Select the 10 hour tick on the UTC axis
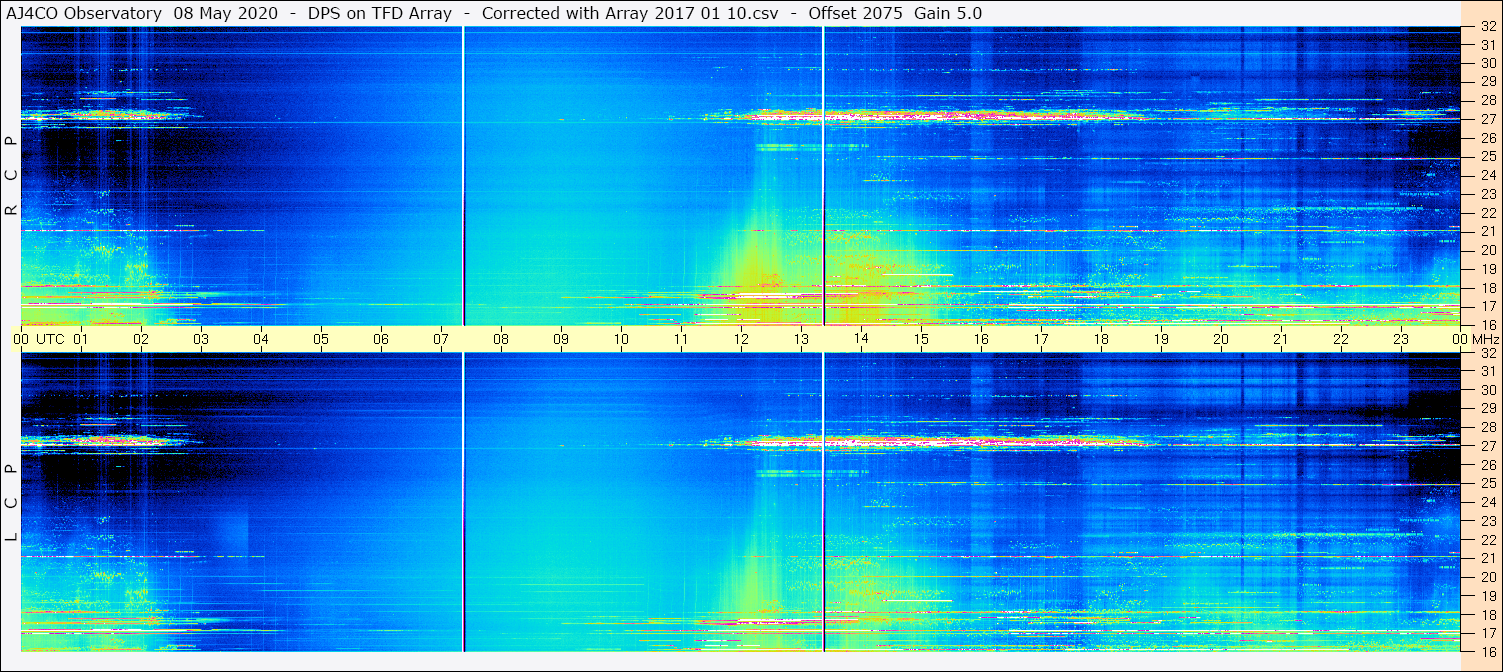Screen dimensions: 1503x672 coord(621,339)
